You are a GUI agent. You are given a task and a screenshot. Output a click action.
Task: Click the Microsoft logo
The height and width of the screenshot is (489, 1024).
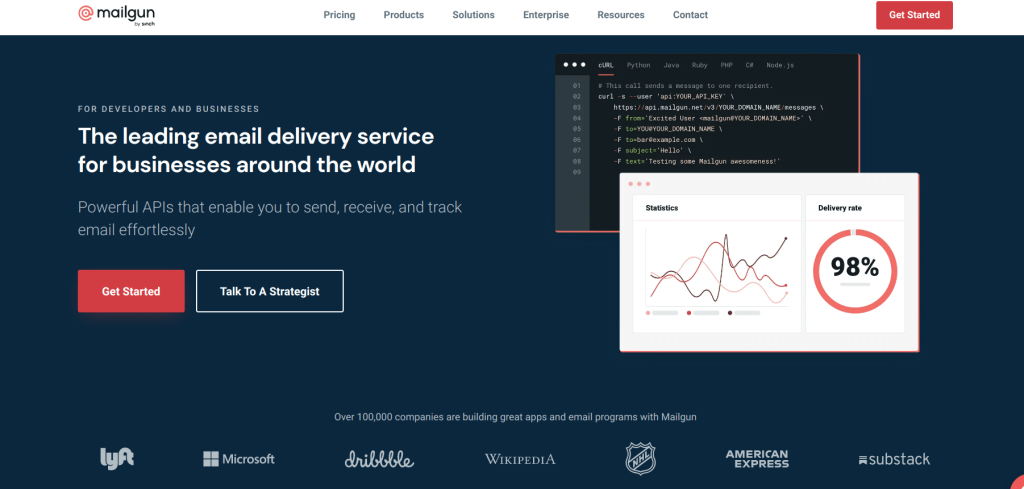[x=239, y=459]
